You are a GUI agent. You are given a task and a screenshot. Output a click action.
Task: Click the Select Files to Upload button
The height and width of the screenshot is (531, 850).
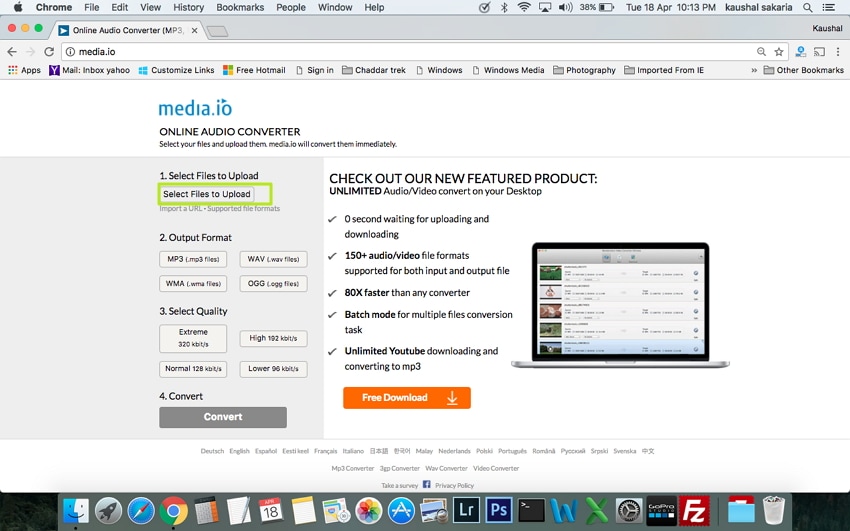click(x=207, y=194)
